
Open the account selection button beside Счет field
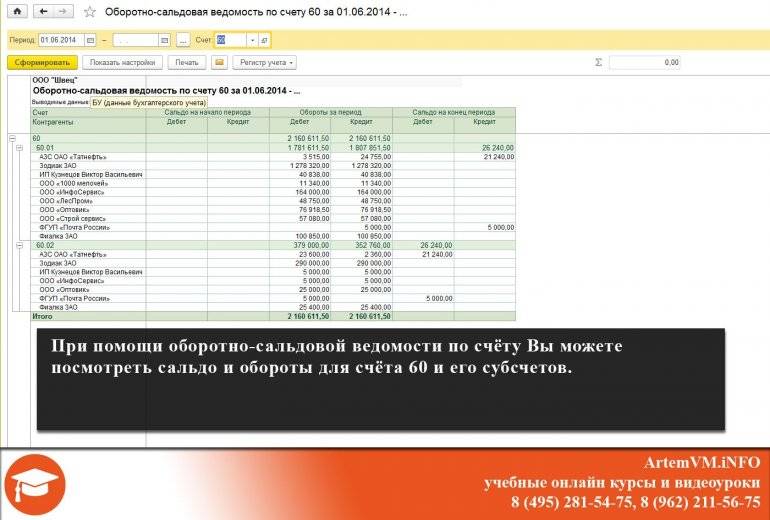[264, 40]
